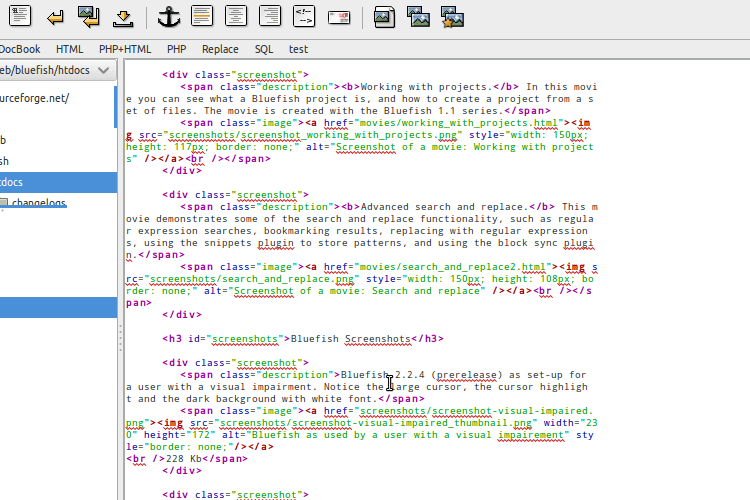Viewport: 750px width, 500px height.
Task: Switch to the HTML snippets tab
Action: click(x=69, y=48)
